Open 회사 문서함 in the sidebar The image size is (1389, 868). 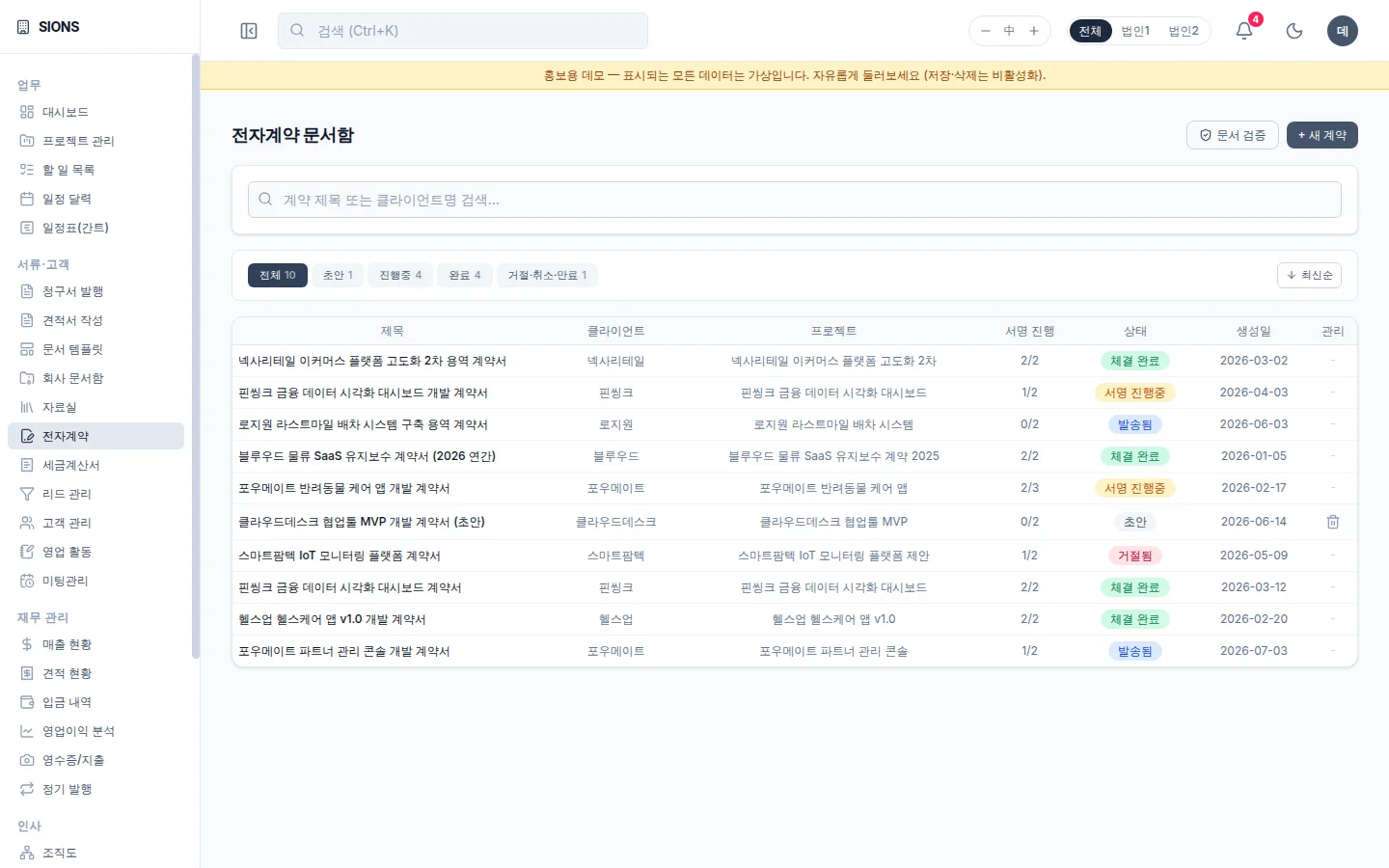point(95,378)
